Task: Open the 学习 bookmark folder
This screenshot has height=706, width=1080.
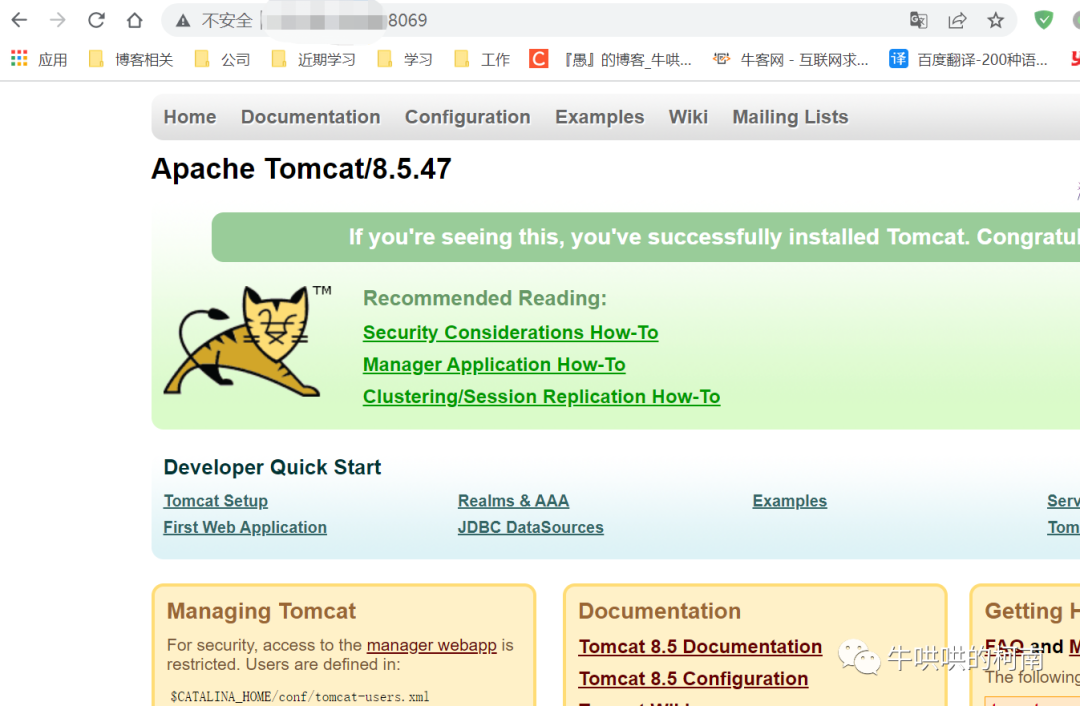Action: tap(405, 59)
